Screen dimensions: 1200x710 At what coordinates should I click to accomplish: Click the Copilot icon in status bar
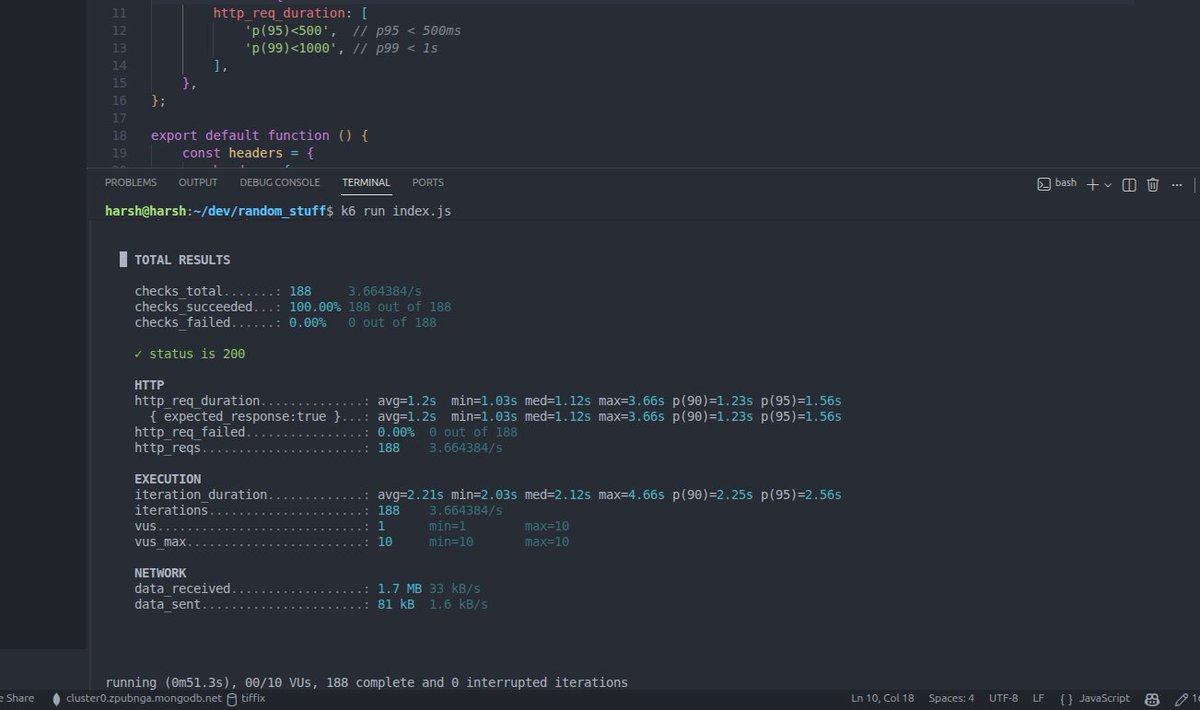pyautogui.click(x=1153, y=698)
